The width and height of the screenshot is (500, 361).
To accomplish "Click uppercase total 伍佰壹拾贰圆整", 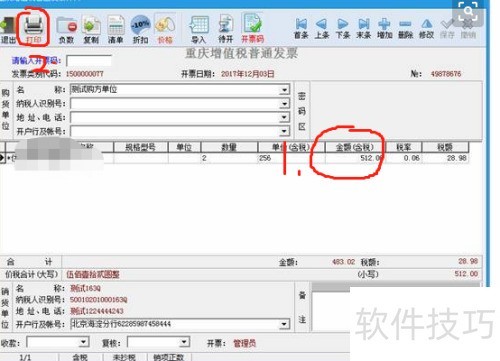I will (x=93, y=274).
